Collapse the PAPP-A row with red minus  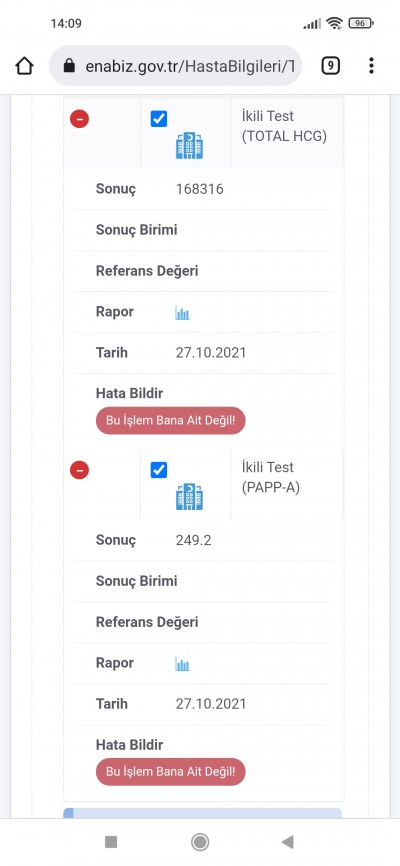coord(80,470)
